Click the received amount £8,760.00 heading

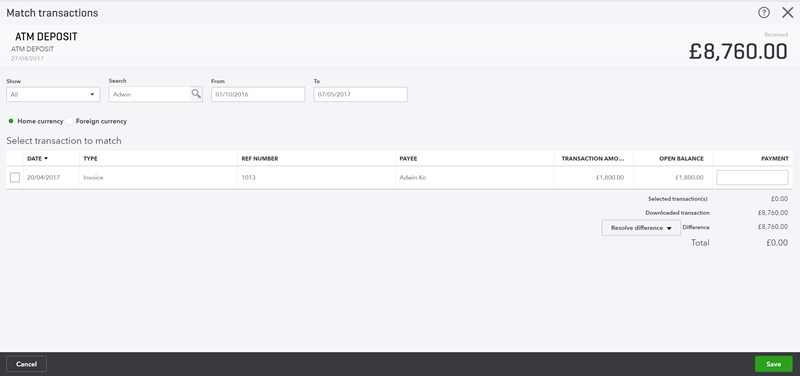pyautogui.click(x=738, y=52)
